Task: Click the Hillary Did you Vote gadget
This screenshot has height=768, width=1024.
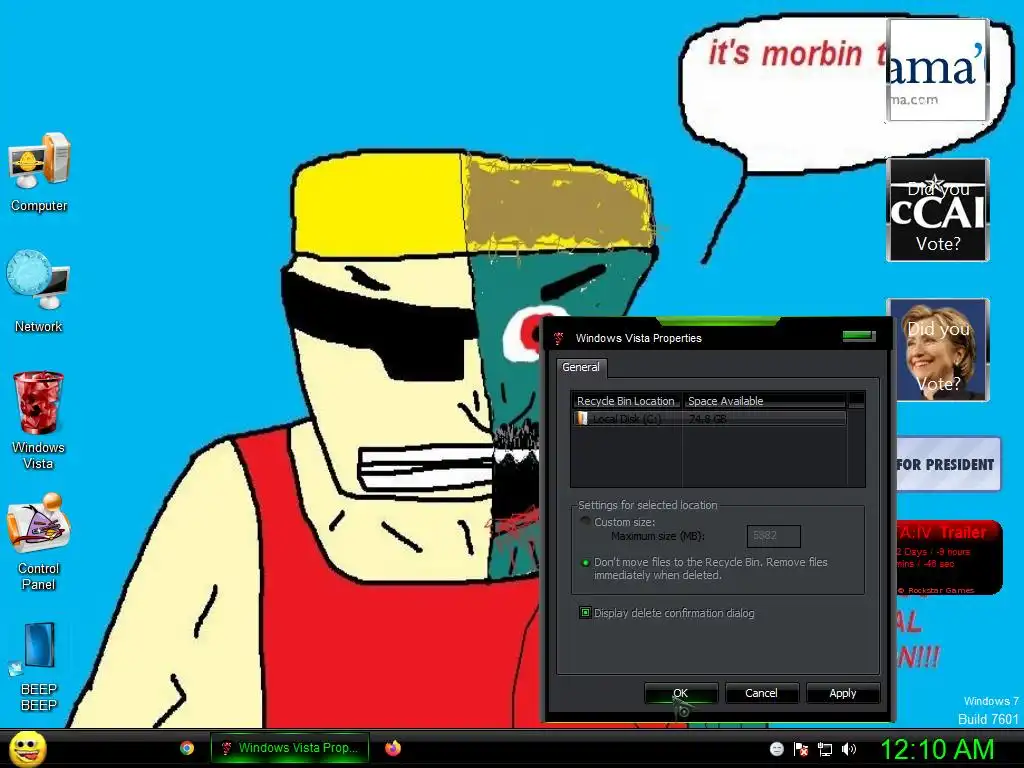Action: coord(938,349)
